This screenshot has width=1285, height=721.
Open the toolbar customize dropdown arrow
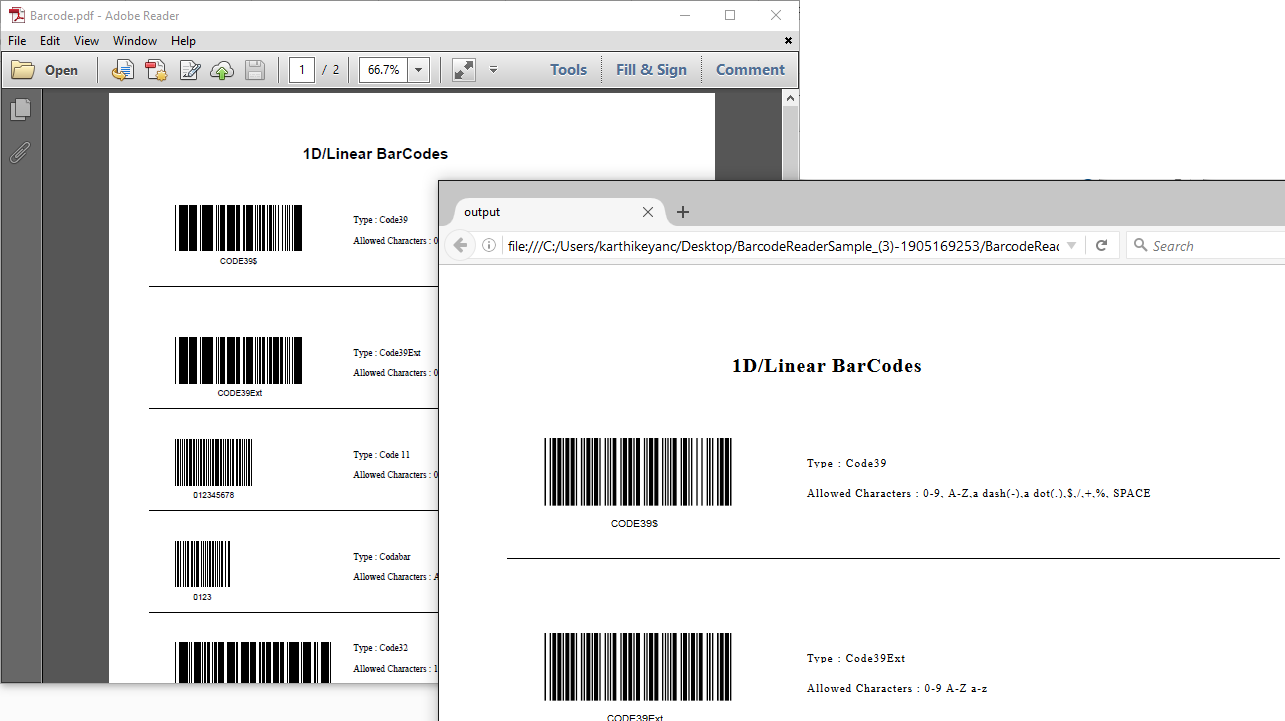point(493,70)
